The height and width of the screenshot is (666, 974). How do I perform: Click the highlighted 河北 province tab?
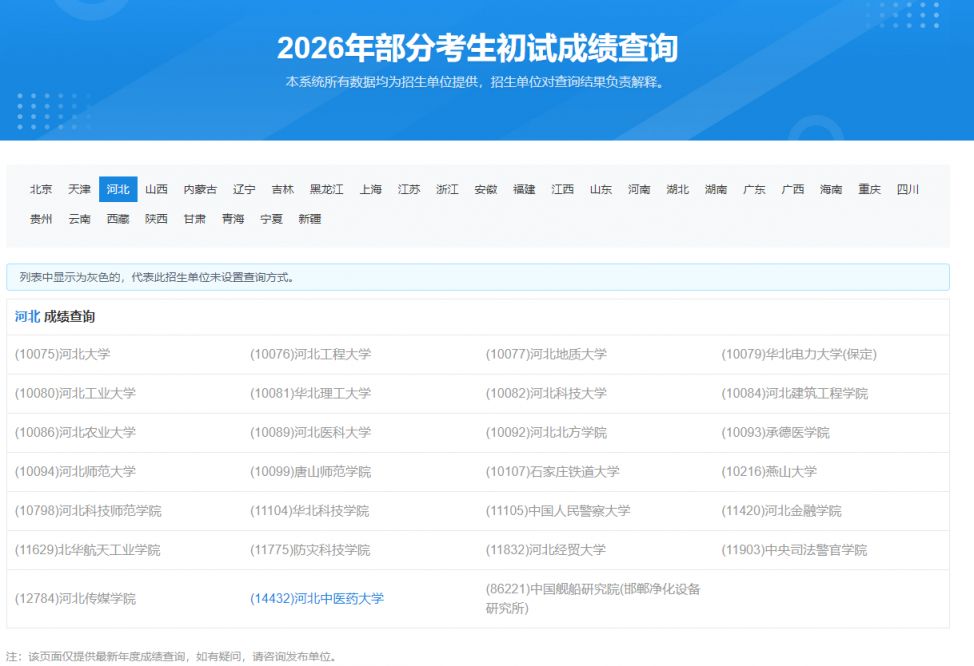tap(118, 189)
